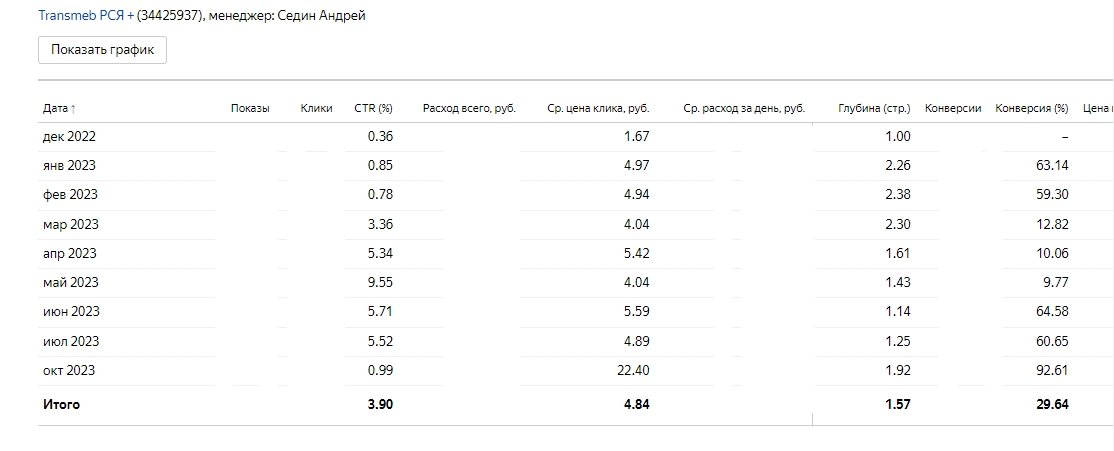This screenshot has height=451, width=1114.
Task: Click the ascending sort arrow beside Дата
Action: pos(73,109)
